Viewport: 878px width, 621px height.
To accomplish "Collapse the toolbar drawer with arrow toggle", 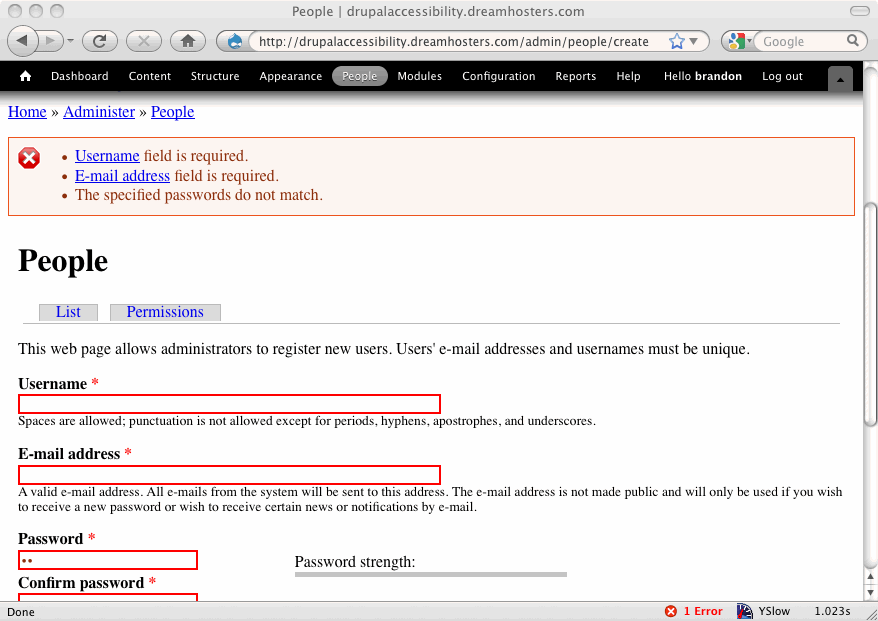I will tap(840, 79).
